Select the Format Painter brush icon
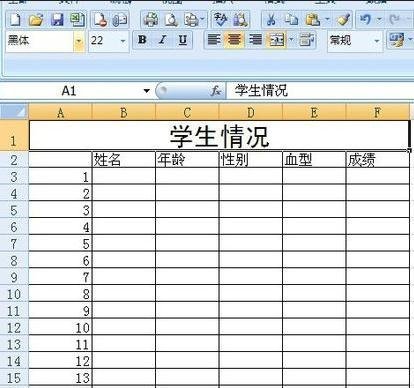 coord(344,20)
